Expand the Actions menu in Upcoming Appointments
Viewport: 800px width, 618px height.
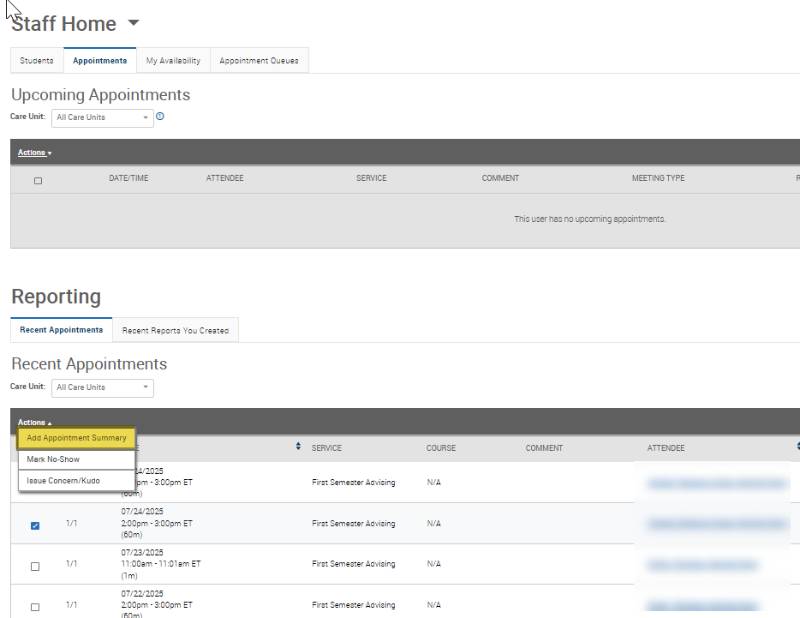(33, 153)
